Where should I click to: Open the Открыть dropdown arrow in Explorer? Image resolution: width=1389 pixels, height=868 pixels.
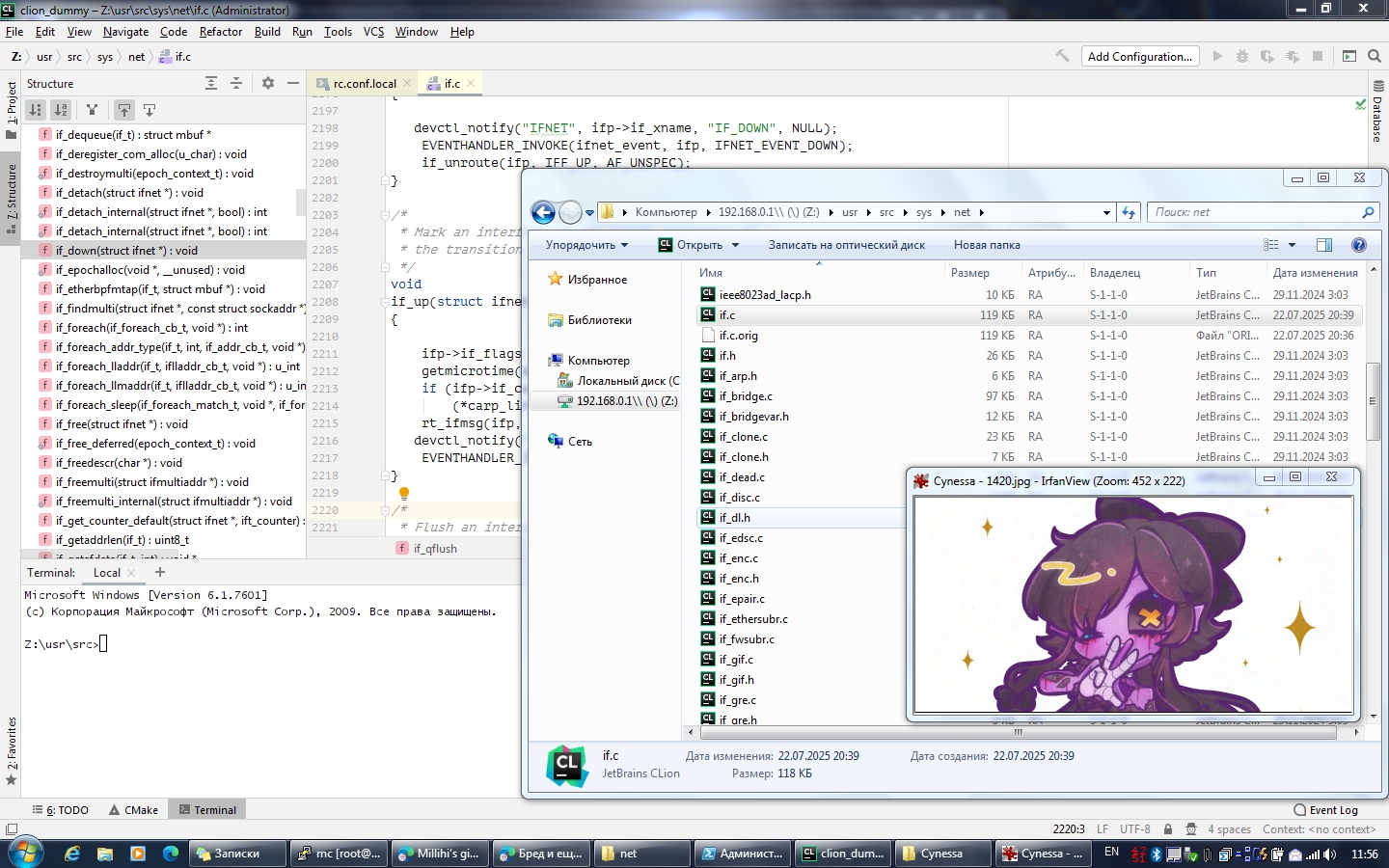pos(735,245)
